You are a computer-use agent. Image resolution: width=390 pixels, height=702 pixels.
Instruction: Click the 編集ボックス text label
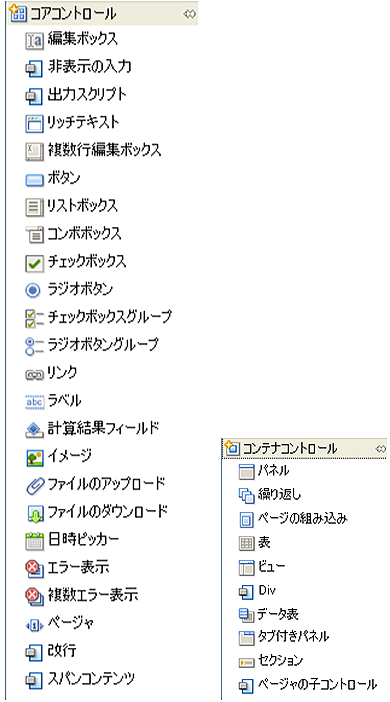pyautogui.click(x=83, y=39)
